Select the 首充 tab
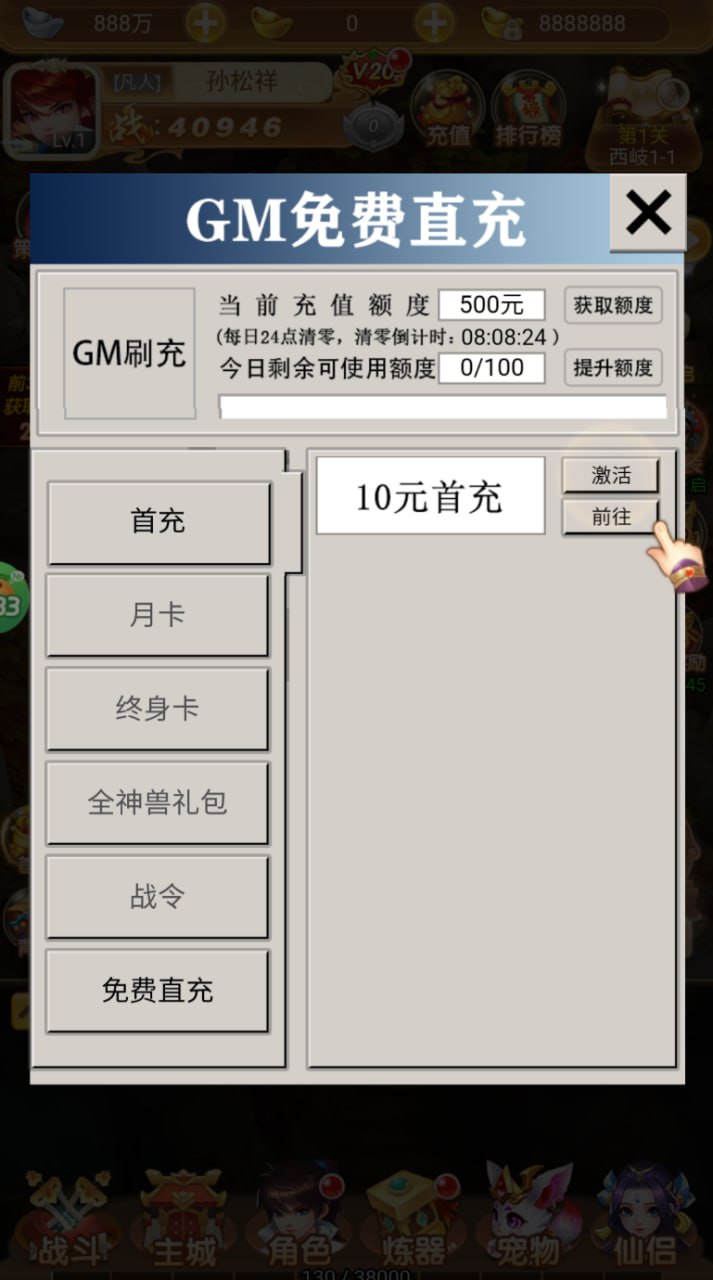The width and height of the screenshot is (713, 1280). click(x=159, y=522)
